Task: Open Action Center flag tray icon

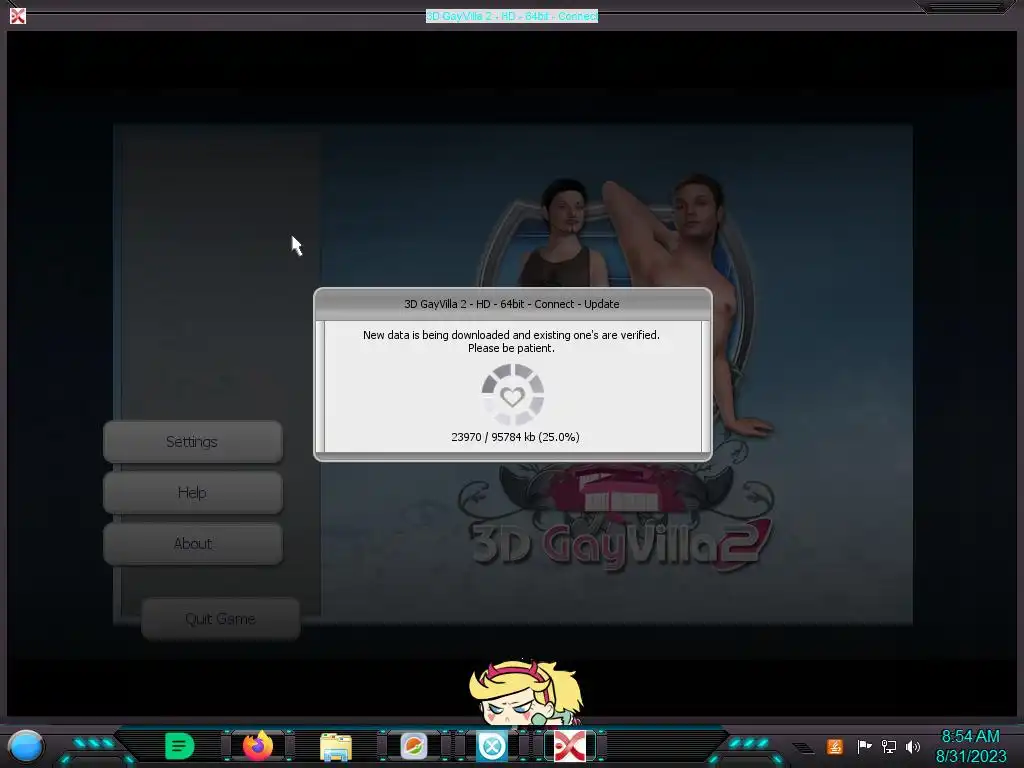Action: click(865, 746)
